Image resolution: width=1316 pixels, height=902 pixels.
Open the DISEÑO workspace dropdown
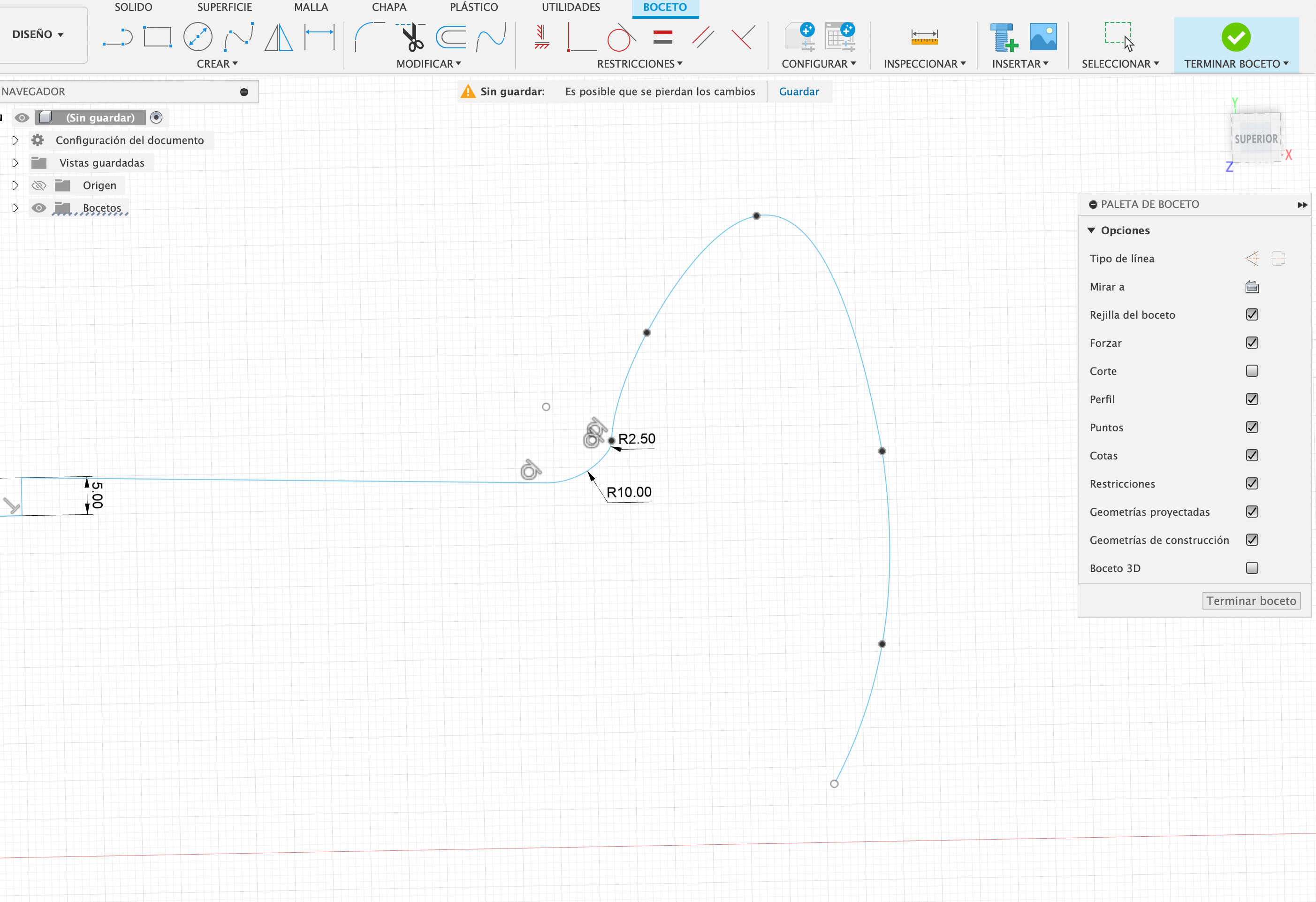tap(38, 34)
